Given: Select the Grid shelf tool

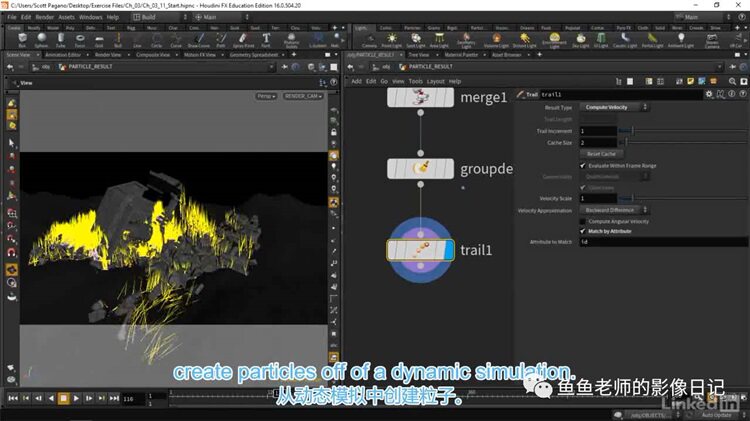Looking at the screenshot, I should tap(99, 40).
